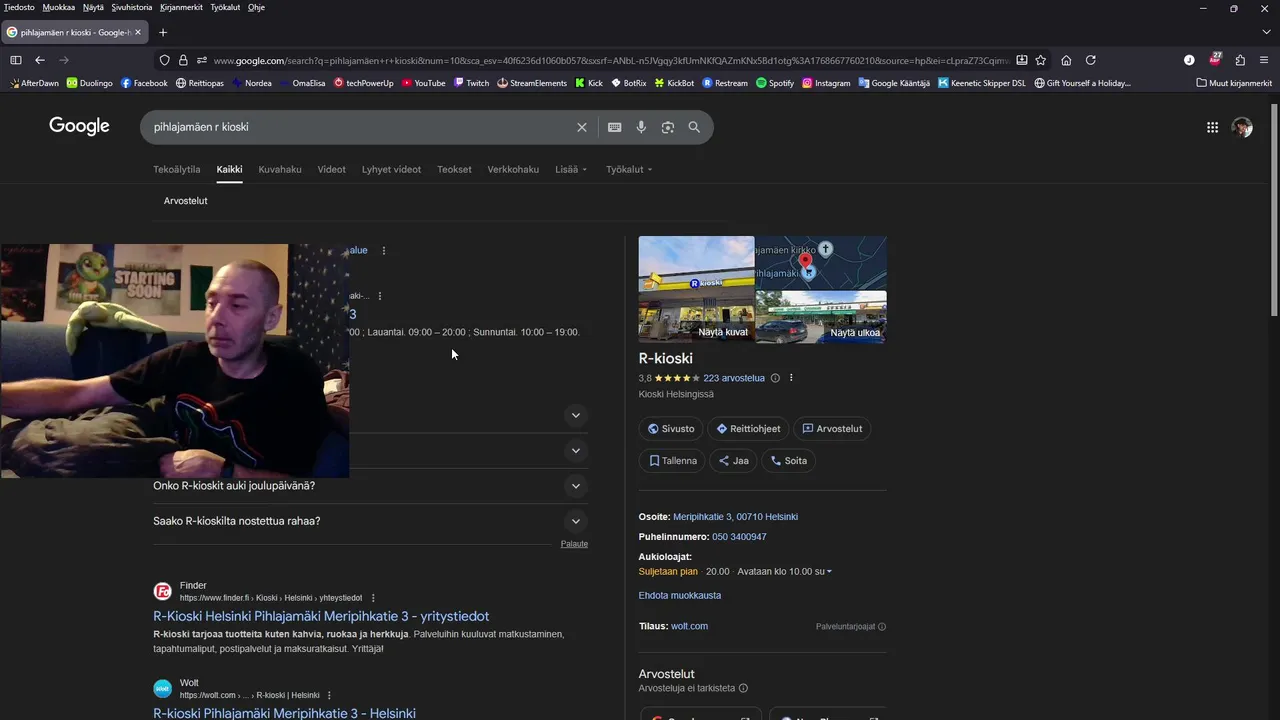Open the Spotify bookmark
1280x720 pixels.
point(775,83)
